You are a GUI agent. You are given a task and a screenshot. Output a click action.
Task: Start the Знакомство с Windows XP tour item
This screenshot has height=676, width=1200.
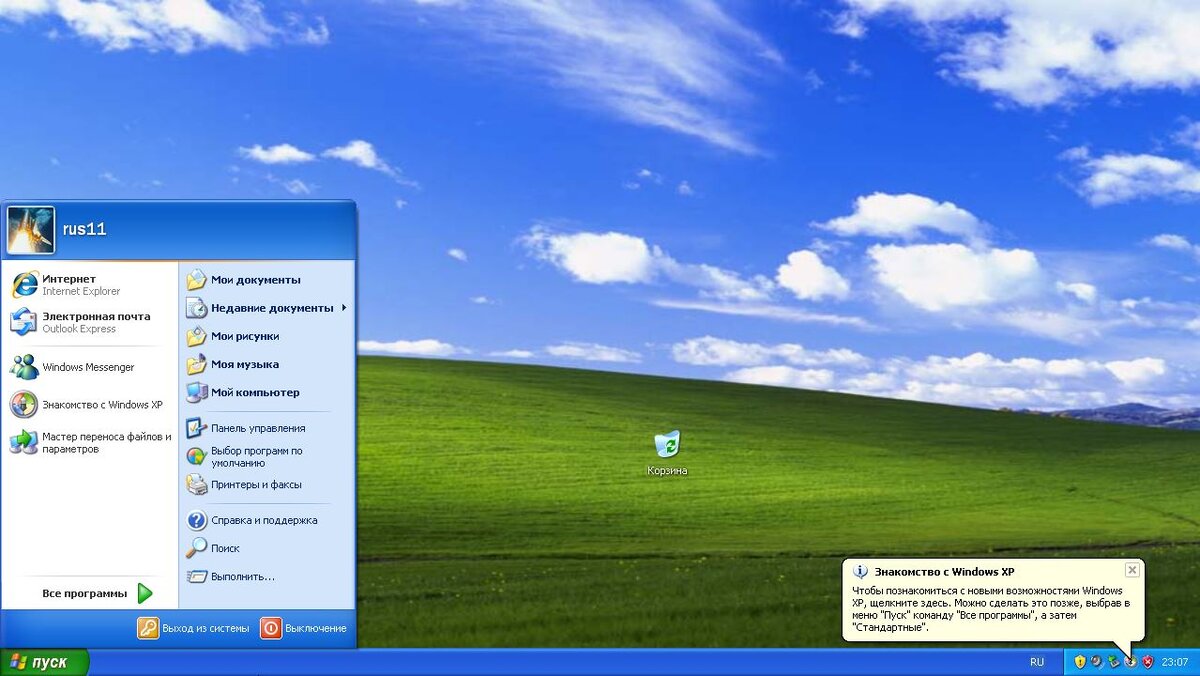coord(90,405)
